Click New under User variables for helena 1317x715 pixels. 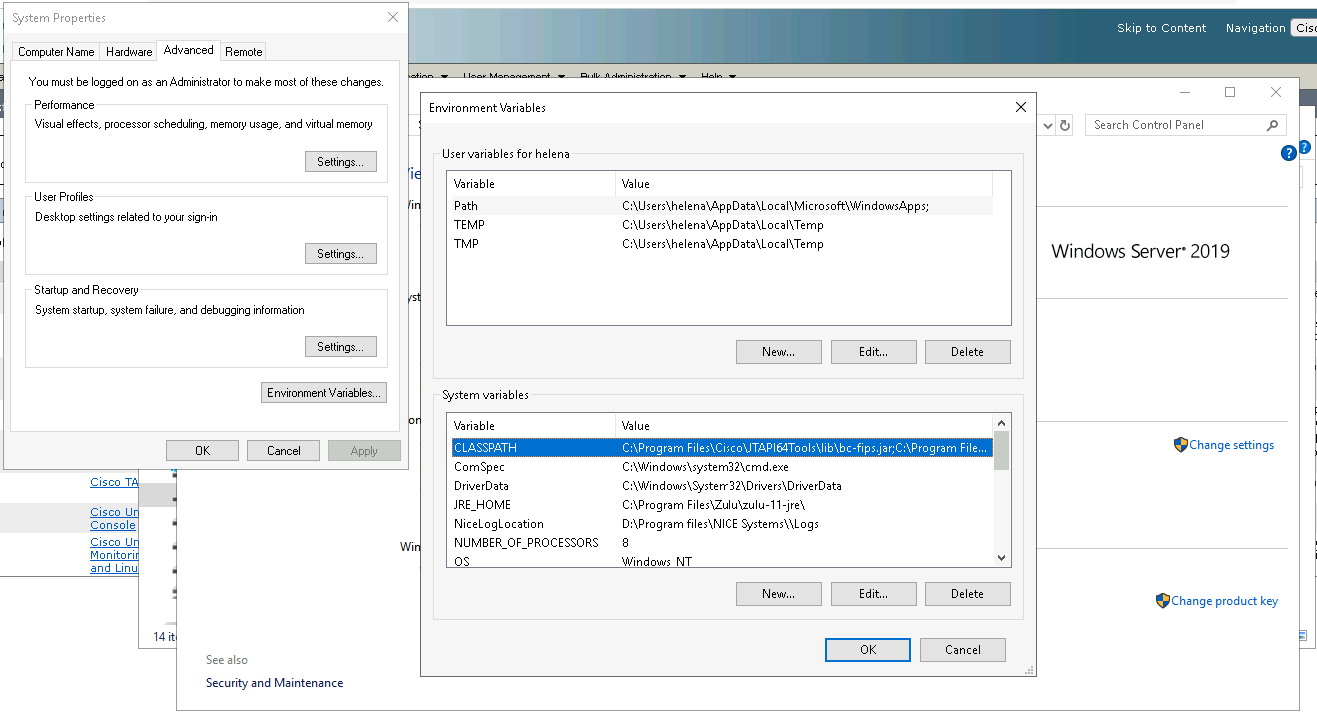778,352
